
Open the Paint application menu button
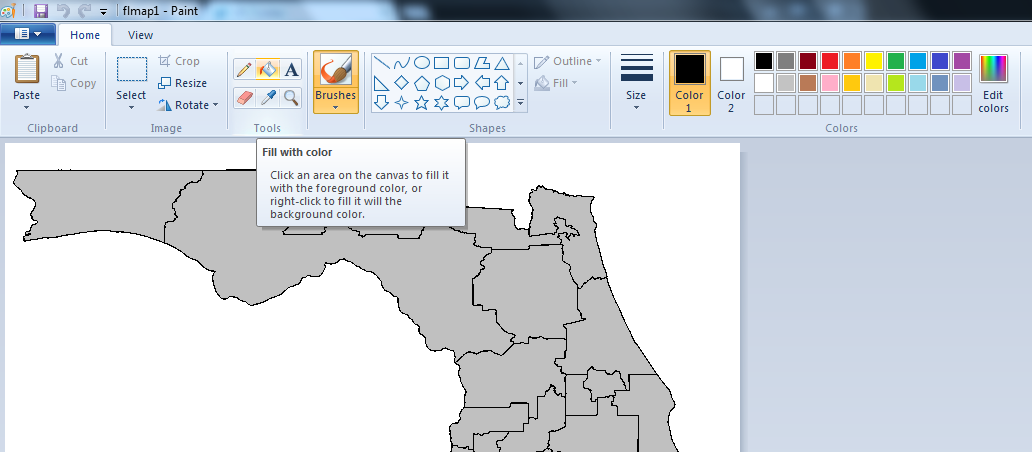28,34
